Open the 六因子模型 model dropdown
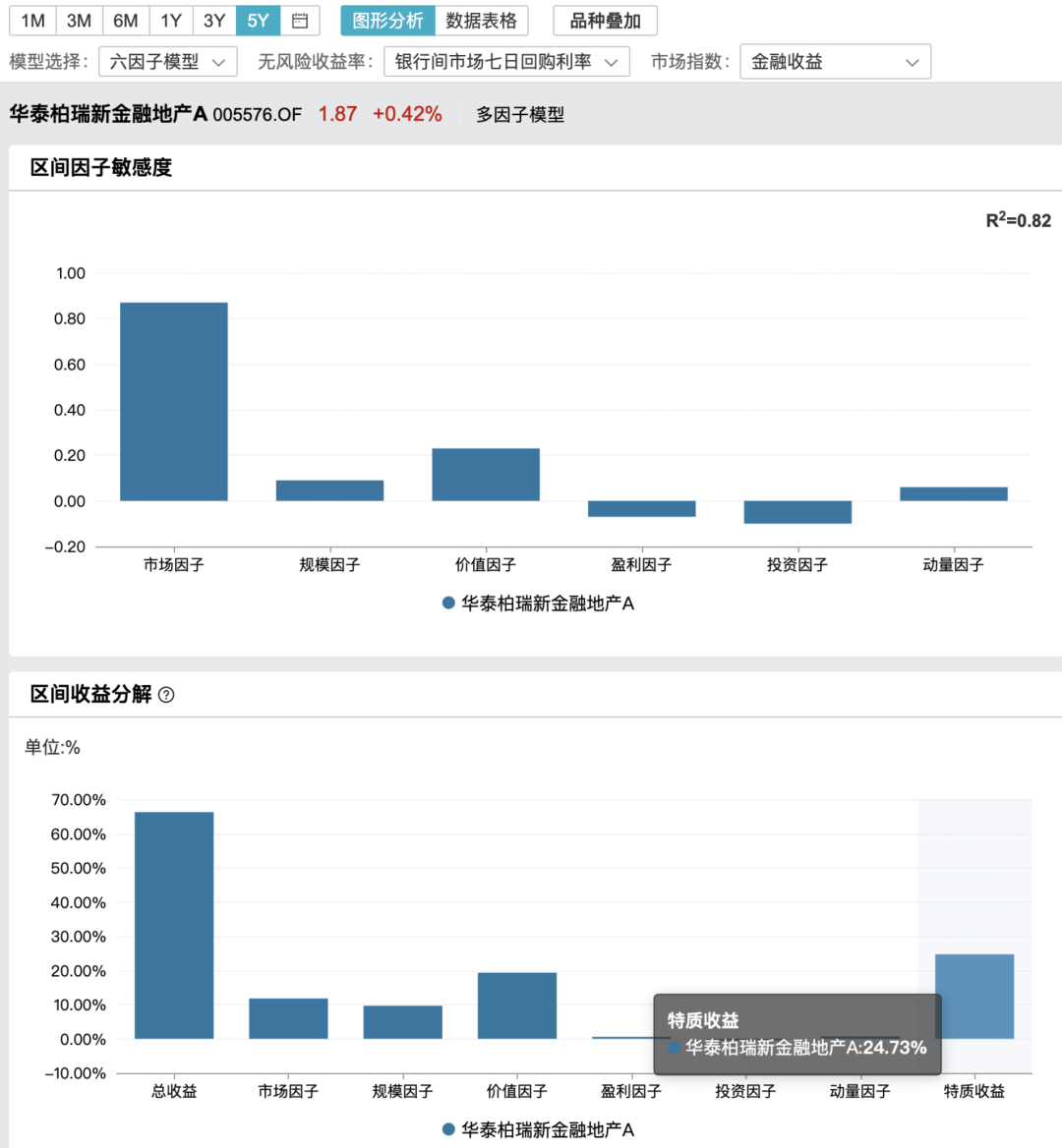The height and width of the screenshot is (1148, 1062). point(168,62)
